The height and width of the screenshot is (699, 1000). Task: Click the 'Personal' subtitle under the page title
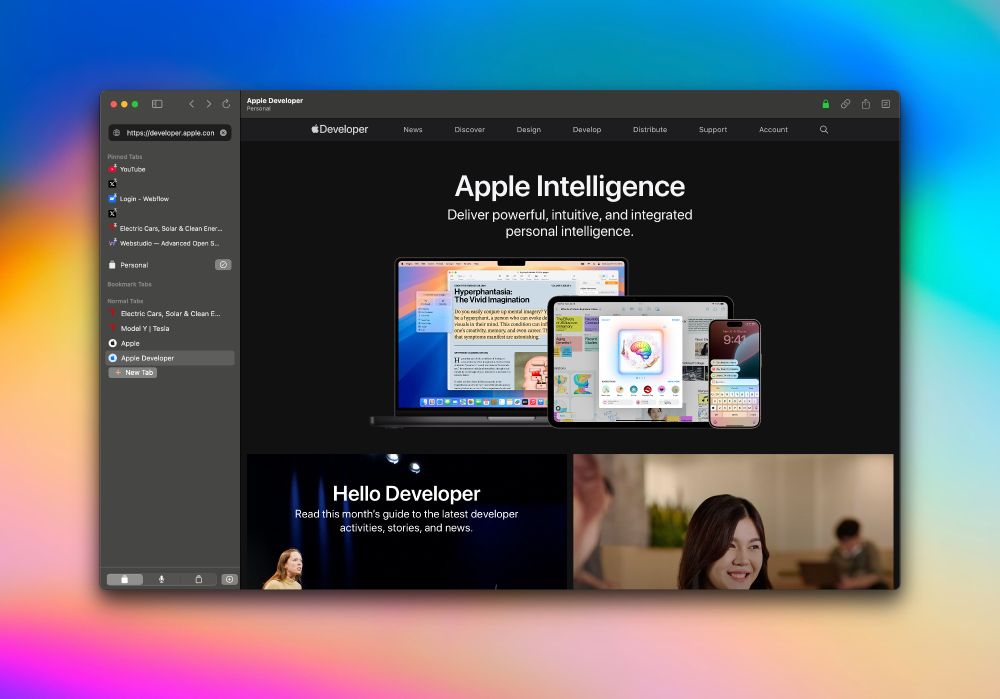[258, 108]
